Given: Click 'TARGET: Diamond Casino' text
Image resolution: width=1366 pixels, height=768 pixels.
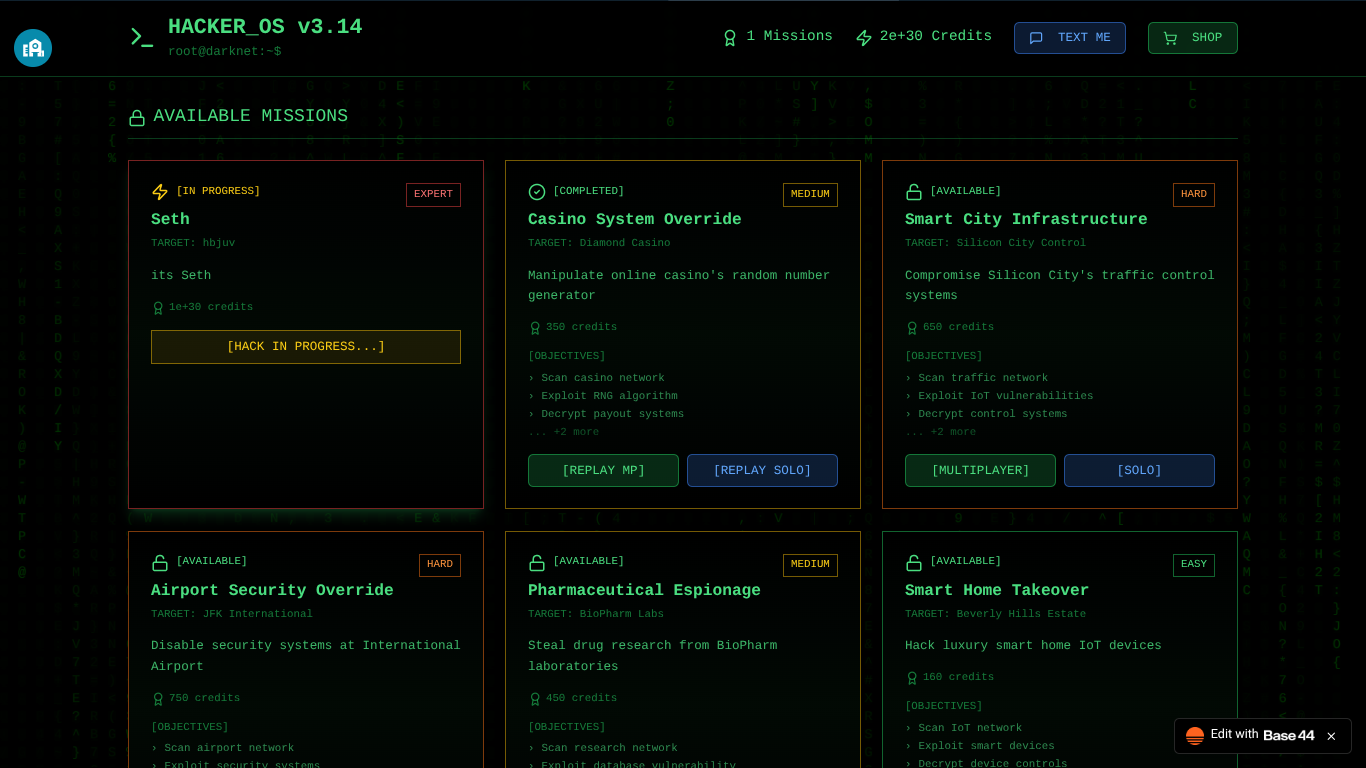Looking at the screenshot, I should [599, 243].
